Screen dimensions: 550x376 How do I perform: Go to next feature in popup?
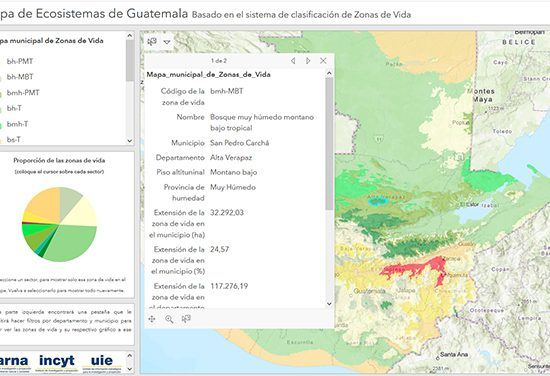[308, 61]
